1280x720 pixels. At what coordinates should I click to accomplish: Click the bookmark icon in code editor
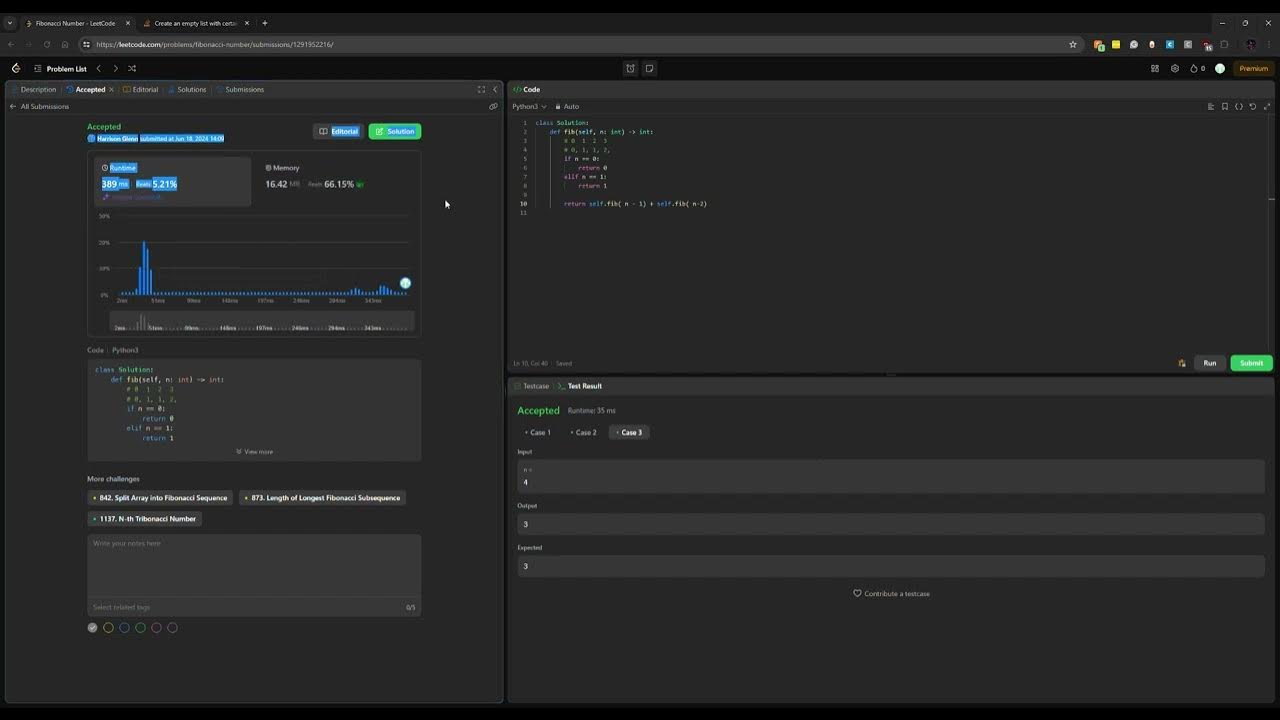pyautogui.click(x=1225, y=106)
